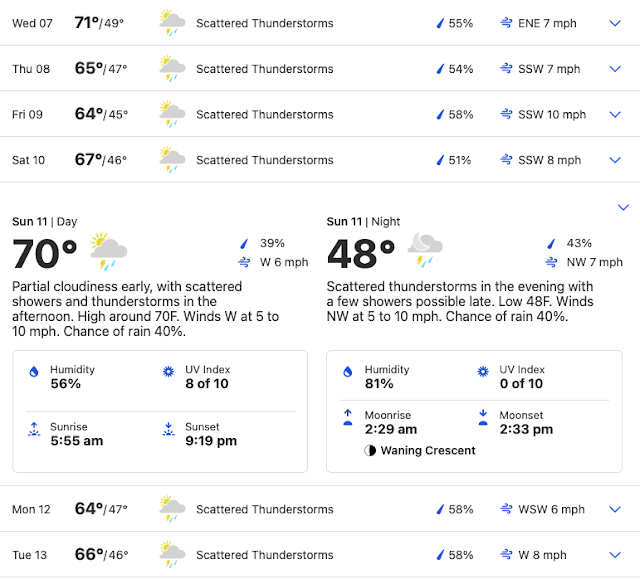Click the Moonset arrow icon
The width and height of the screenshot is (640, 579).
point(483,417)
